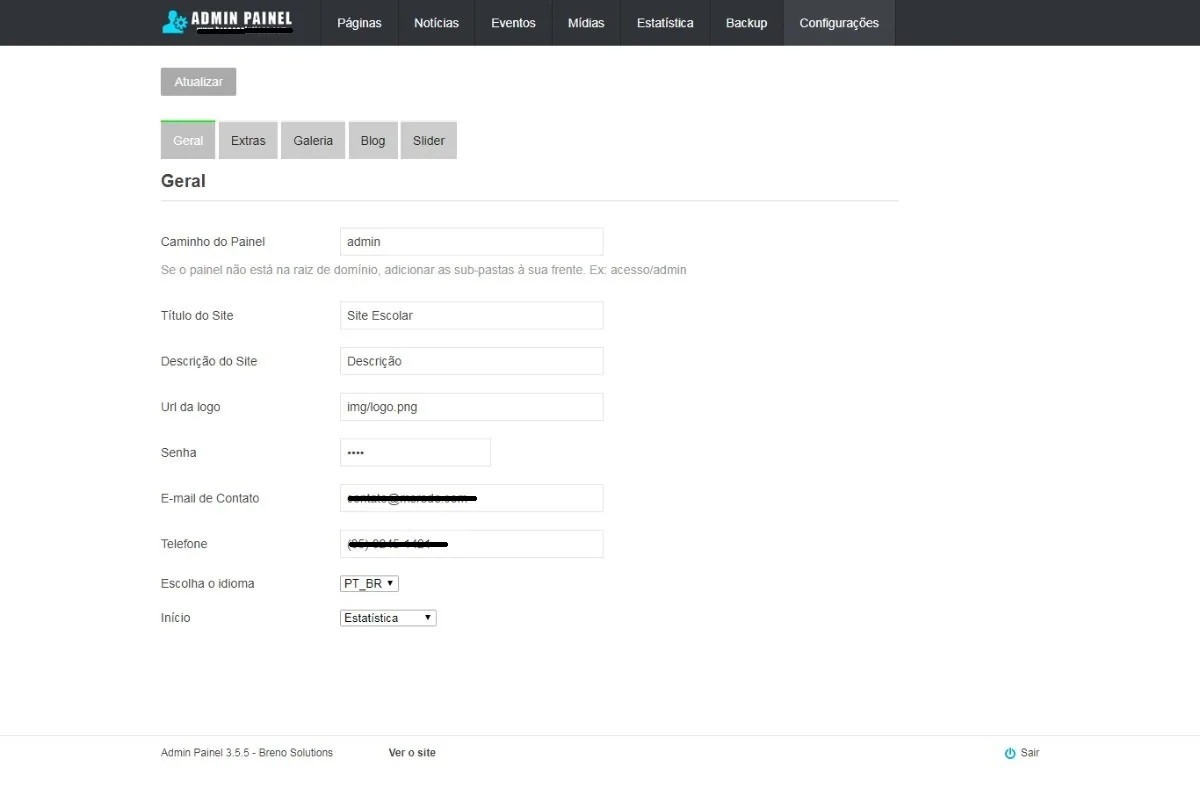Click the Caminho do Painel label
This screenshot has width=1200, height=791.
coord(213,242)
